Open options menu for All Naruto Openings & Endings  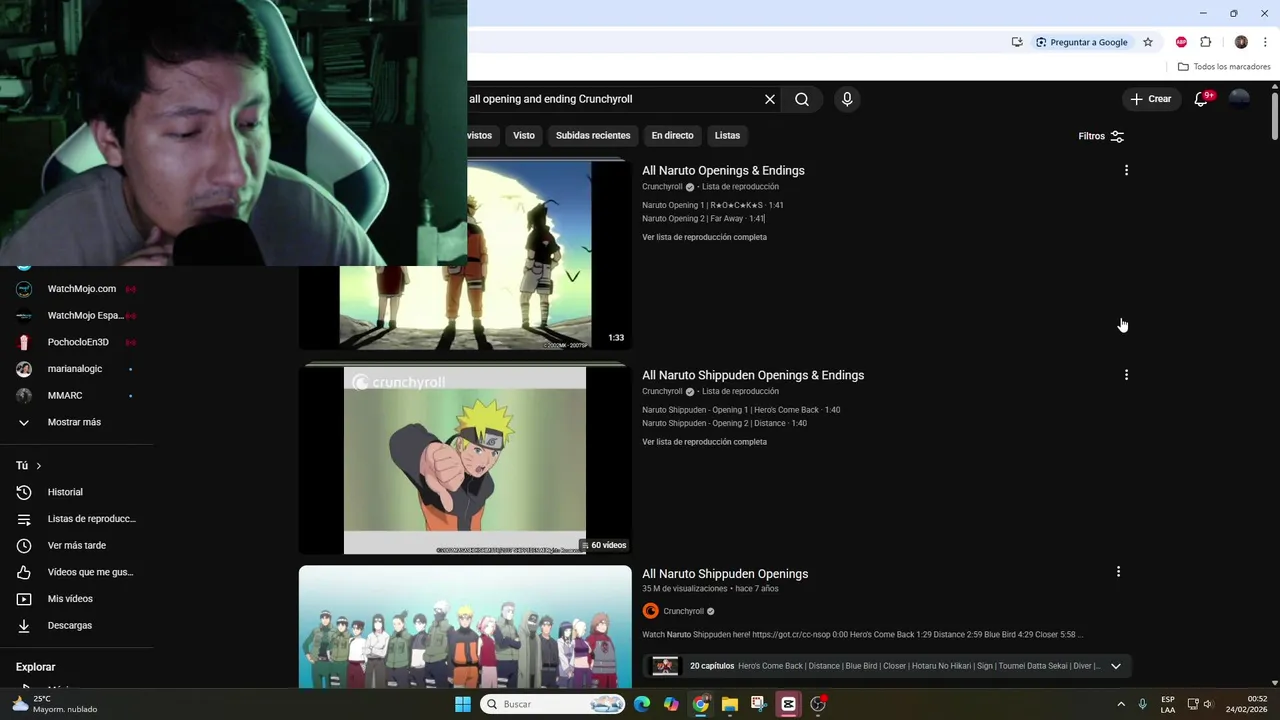(1126, 170)
